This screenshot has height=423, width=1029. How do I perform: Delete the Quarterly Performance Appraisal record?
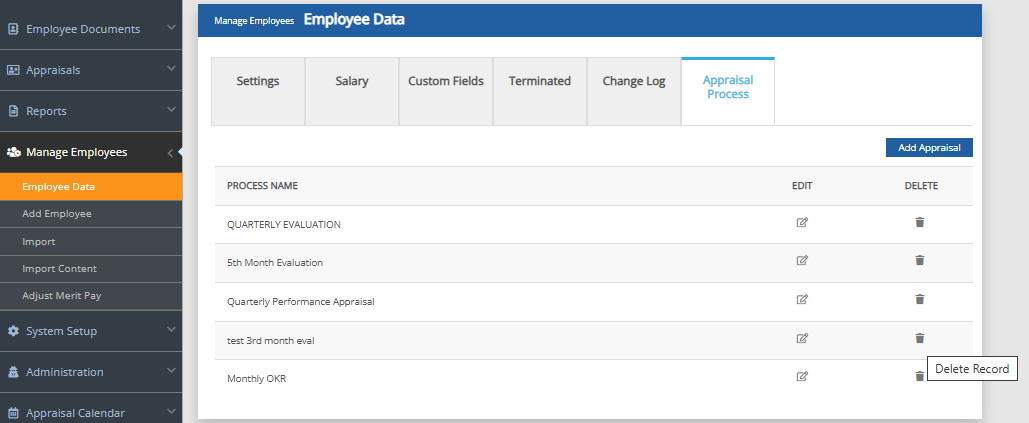pyautogui.click(x=920, y=299)
